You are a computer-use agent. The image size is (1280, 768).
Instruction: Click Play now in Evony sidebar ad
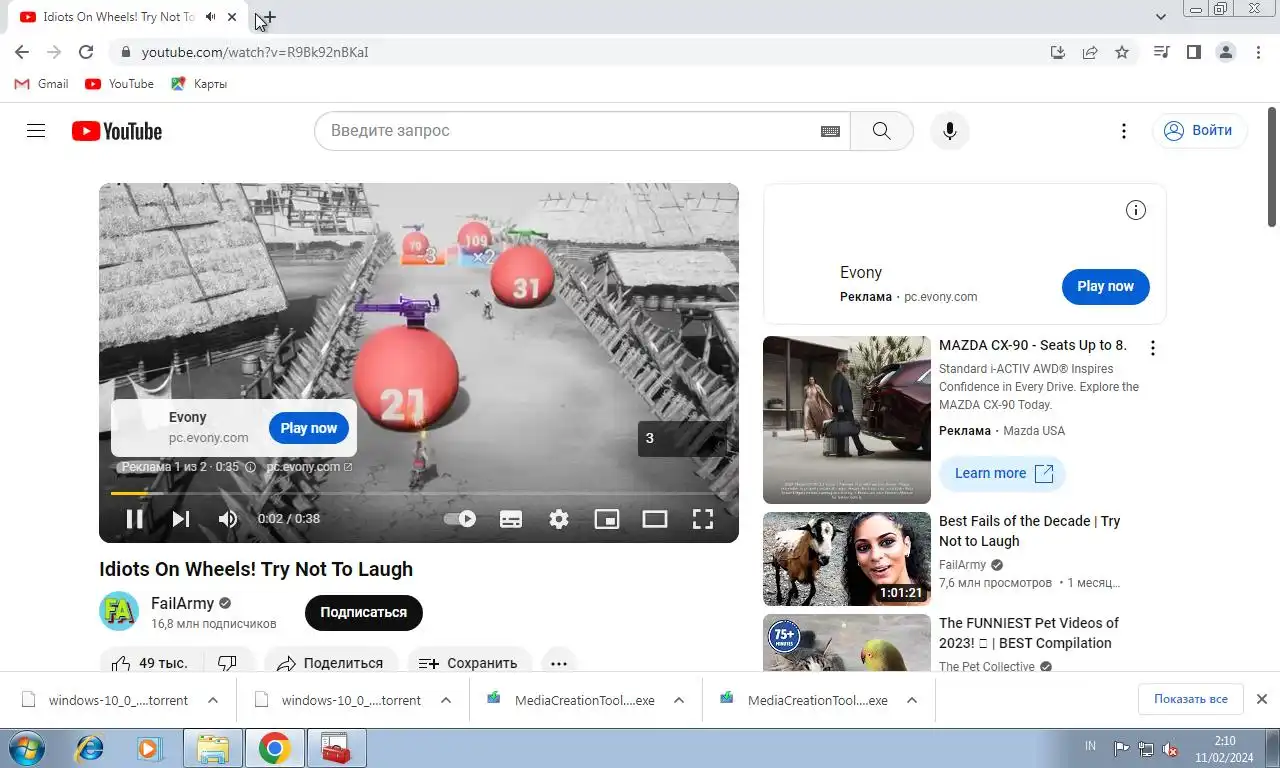coord(1105,286)
